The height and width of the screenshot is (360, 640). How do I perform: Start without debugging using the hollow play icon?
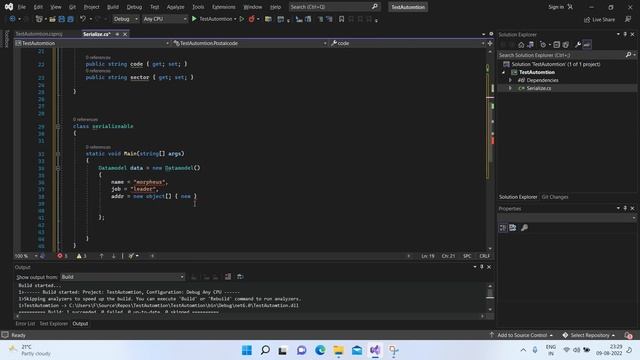[242, 19]
